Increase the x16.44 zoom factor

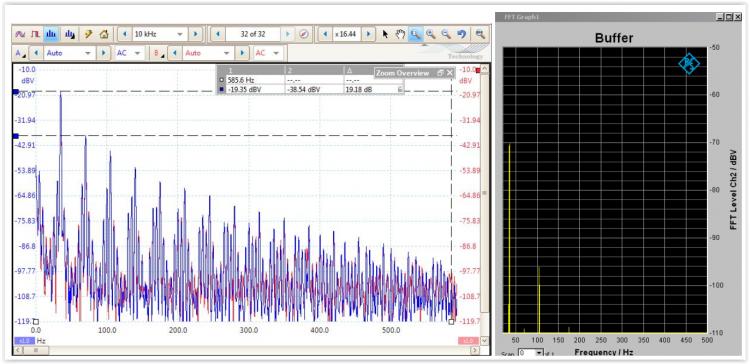pos(368,34)
